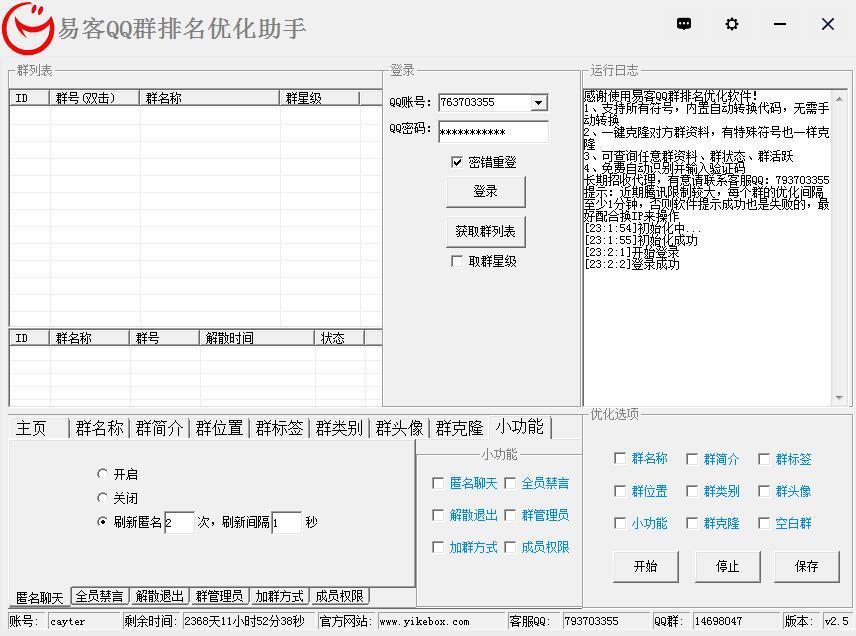The image size is (856, 636).
Task: Switch to the 群类别 tab
Action: pos(340,428)
